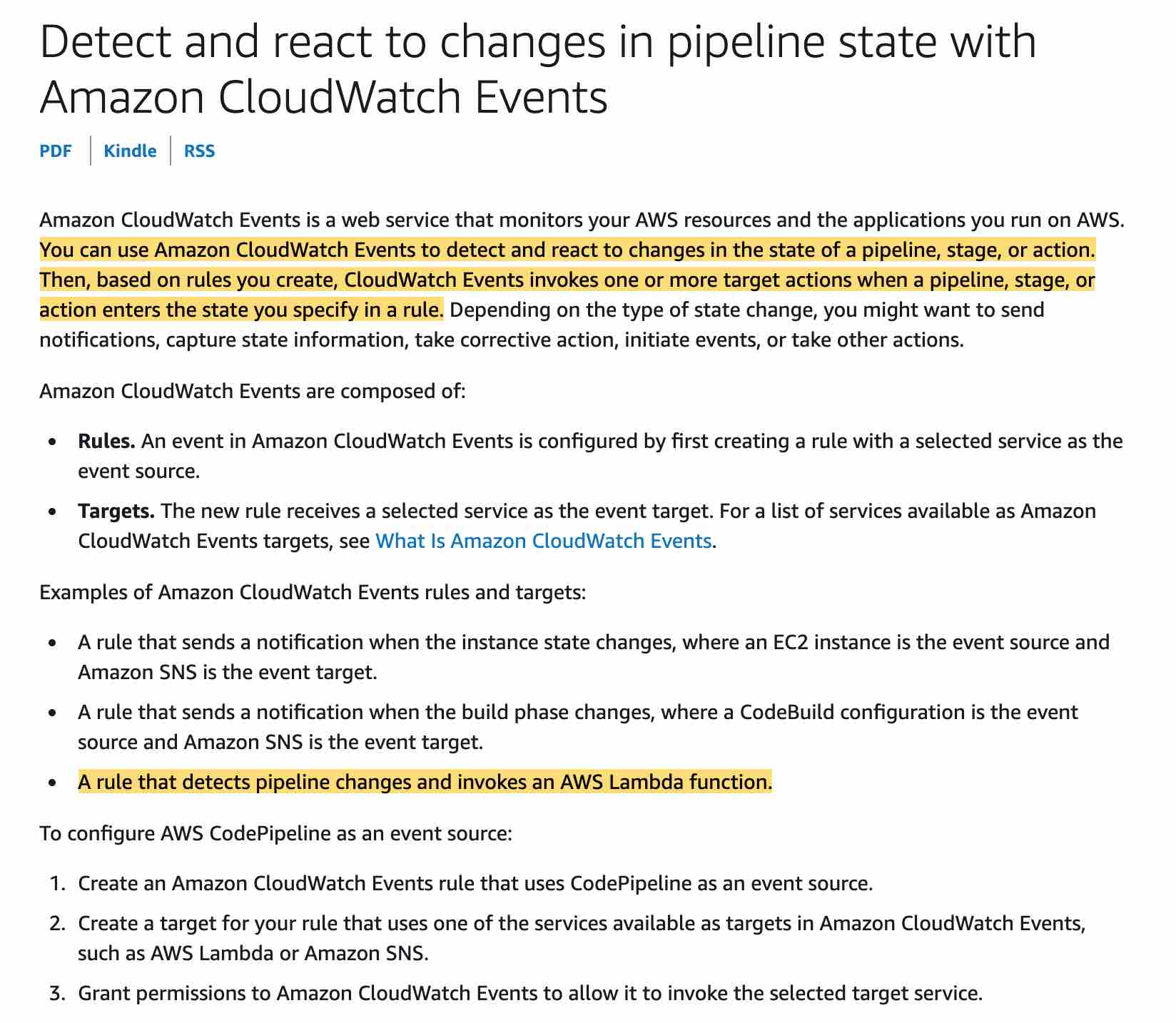Open the Kindle version link
Image resolution: width=1176 pixels, height=1023 pixels.
[x=130, y=151]
